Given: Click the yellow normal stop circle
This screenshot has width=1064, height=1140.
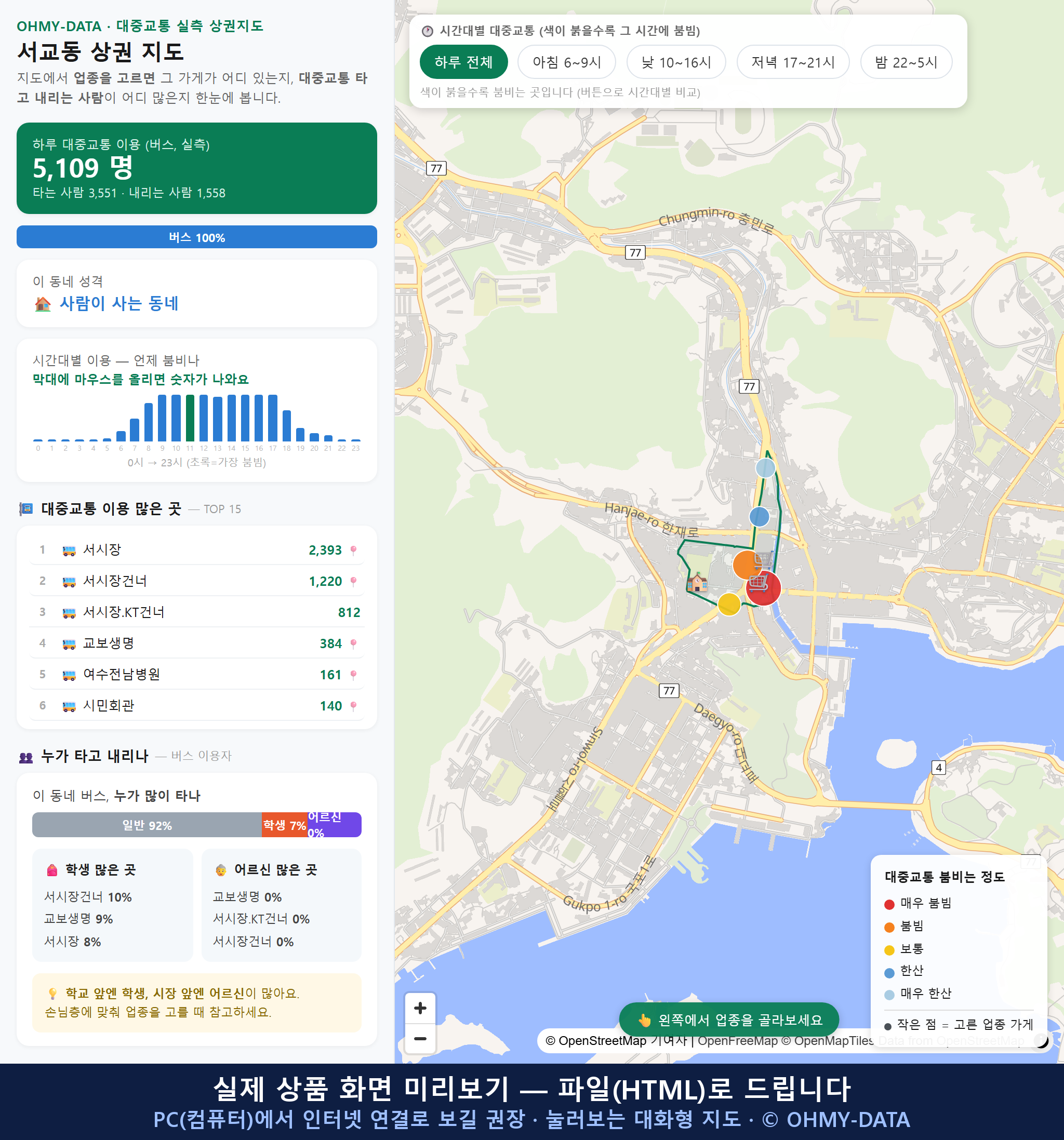Looking at the screenshot, I should [x=729, y=604].
